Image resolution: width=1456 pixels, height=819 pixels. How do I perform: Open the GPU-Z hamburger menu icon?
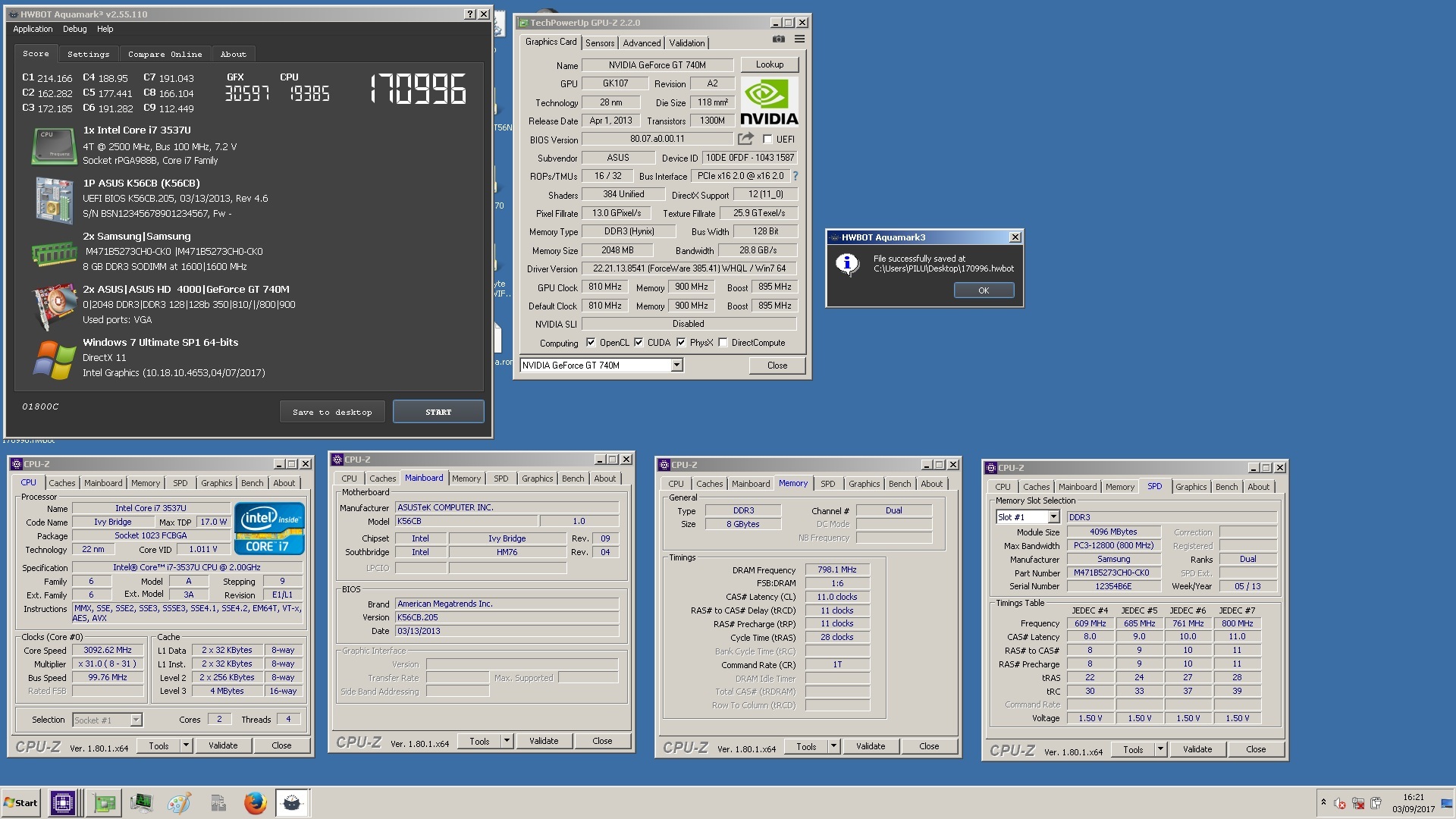click(799, 39)
